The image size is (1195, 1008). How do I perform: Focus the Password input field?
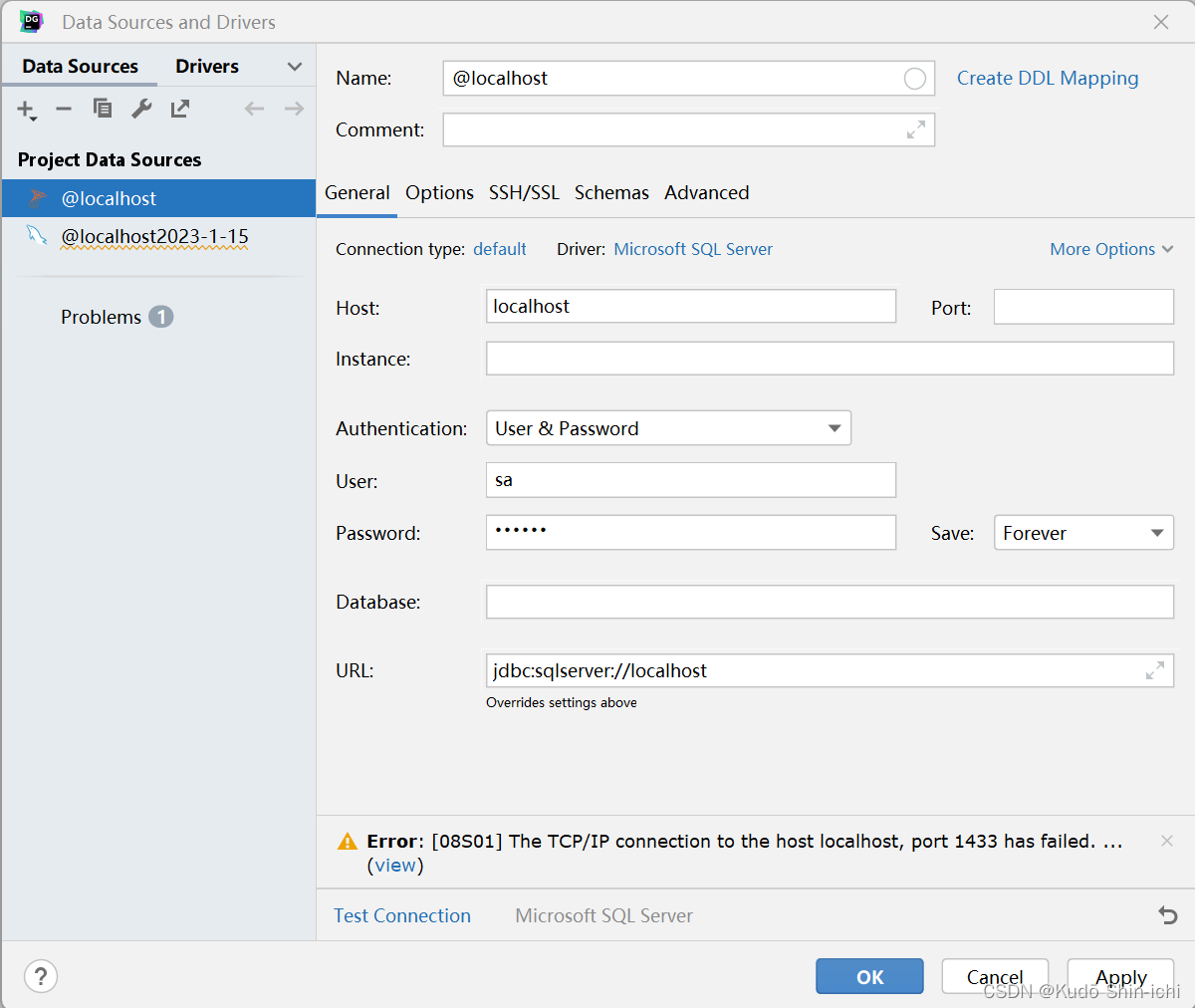pos(691,533)
